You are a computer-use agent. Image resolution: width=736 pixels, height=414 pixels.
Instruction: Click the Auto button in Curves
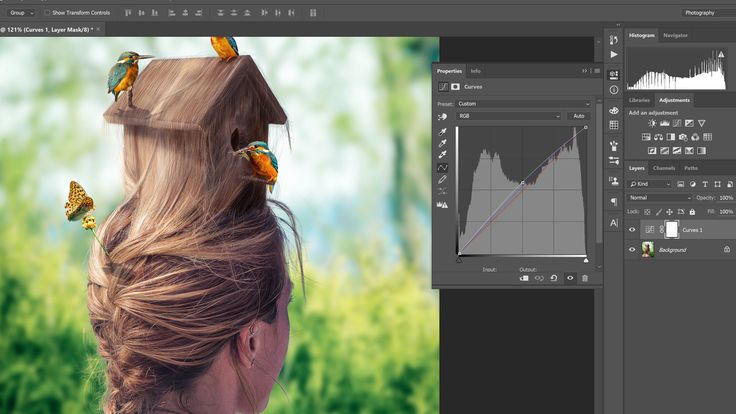click(579, 116)
